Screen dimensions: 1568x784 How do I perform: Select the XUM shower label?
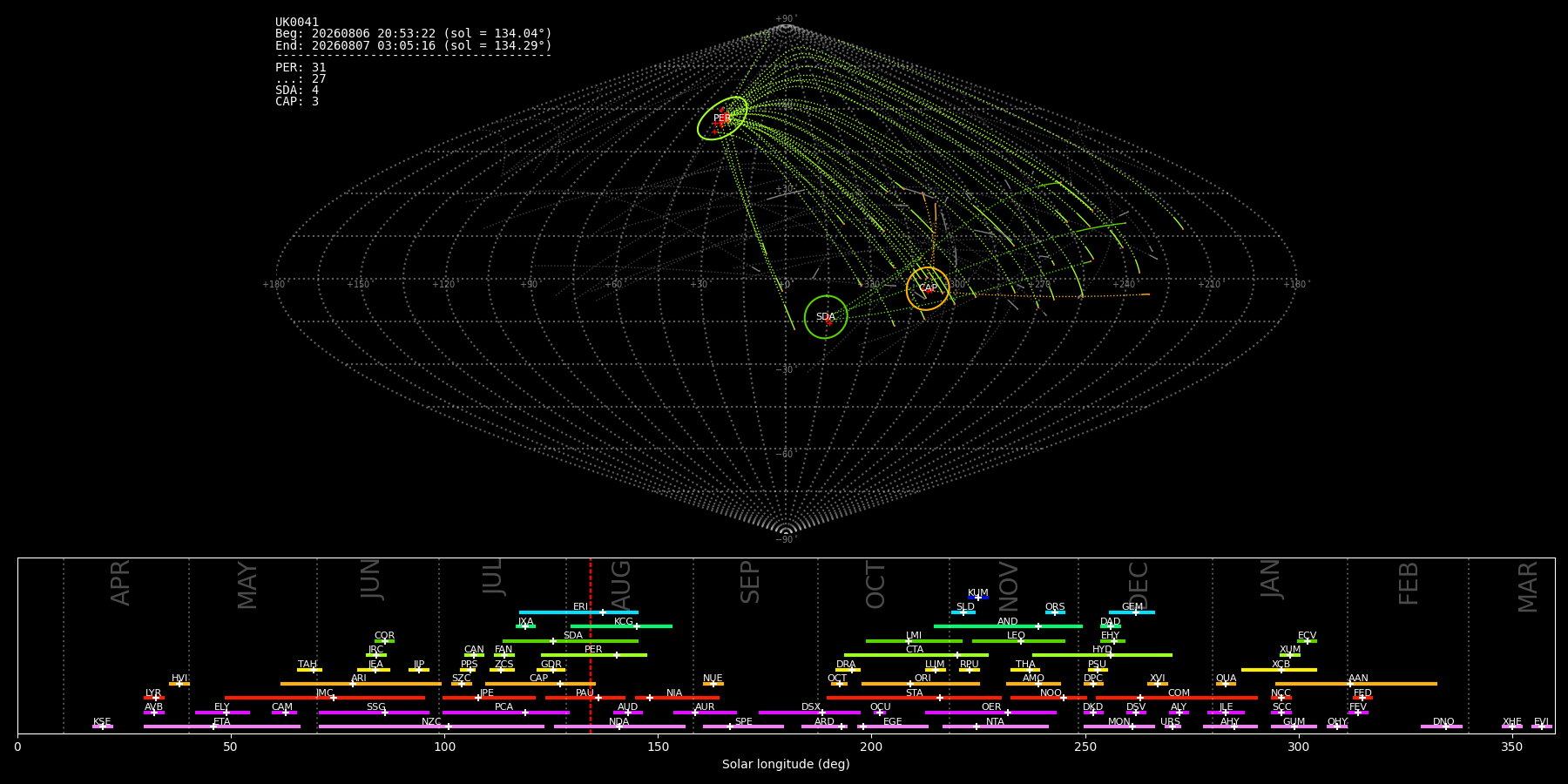pyautogui.click(x=1290, y=650)
